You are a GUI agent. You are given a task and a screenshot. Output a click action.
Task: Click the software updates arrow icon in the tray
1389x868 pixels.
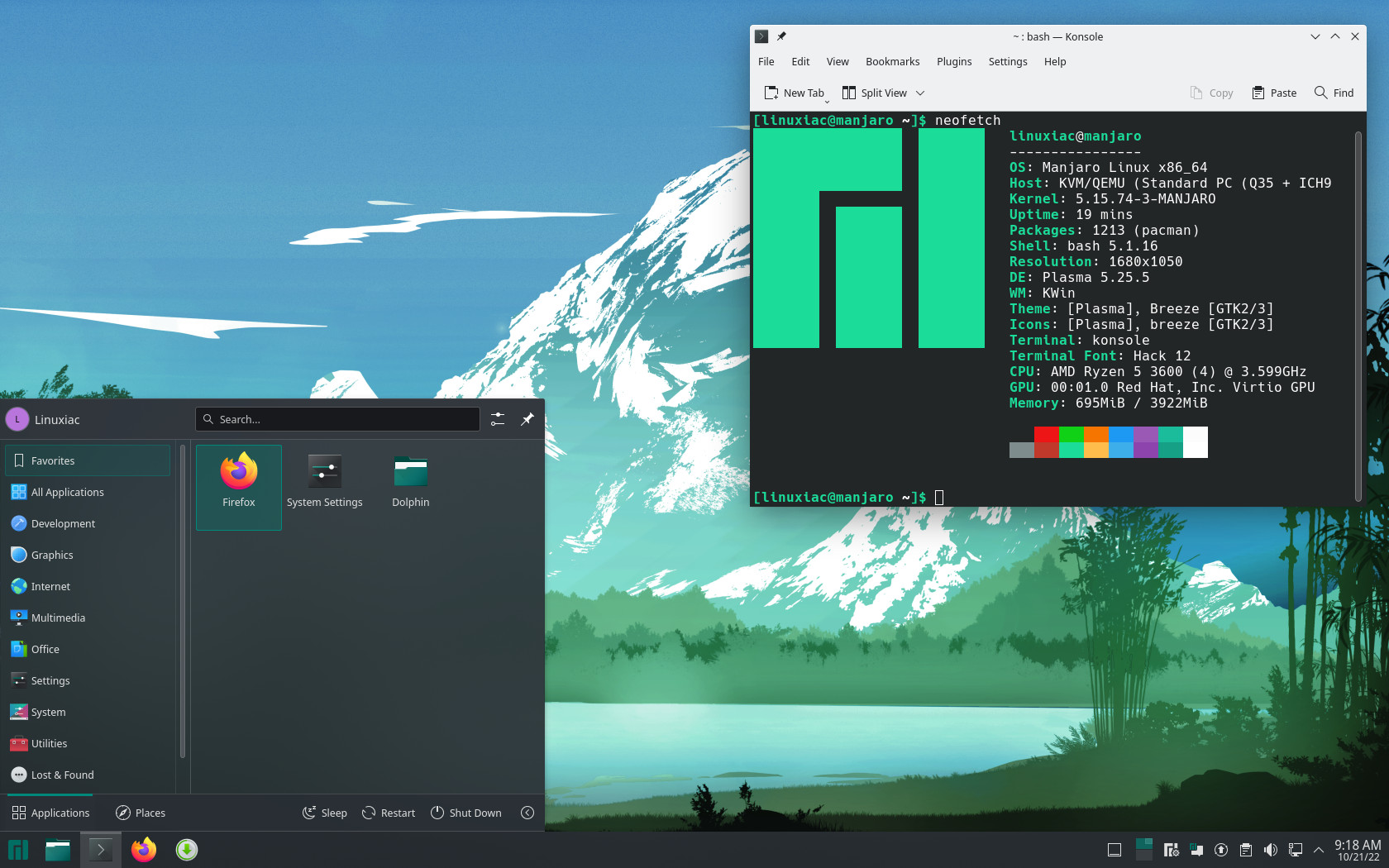[x=1220, y=849]
